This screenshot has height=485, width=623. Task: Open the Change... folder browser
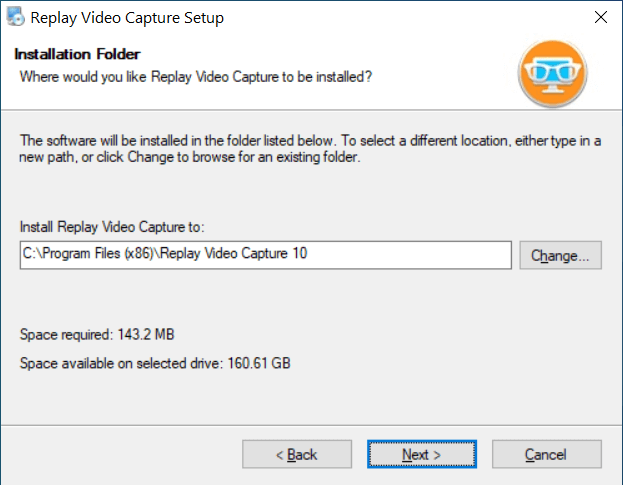pyautogui.click(x=560, y=255)
